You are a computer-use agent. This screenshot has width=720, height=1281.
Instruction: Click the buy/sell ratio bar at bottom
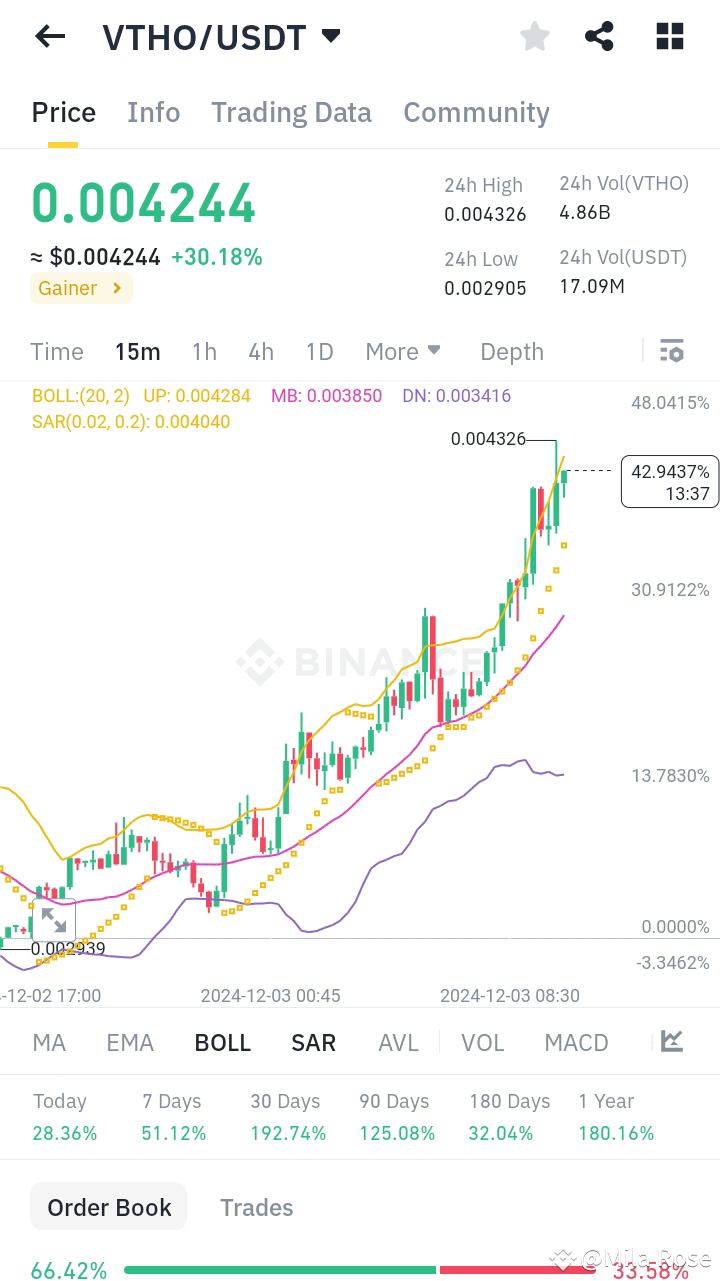[x=360, y=1270]
